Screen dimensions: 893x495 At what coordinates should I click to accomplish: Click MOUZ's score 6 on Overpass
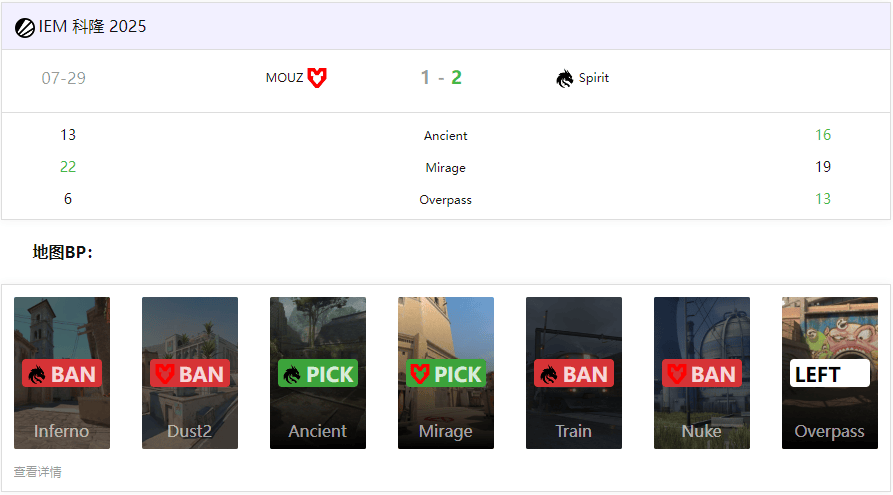[68, 199]
